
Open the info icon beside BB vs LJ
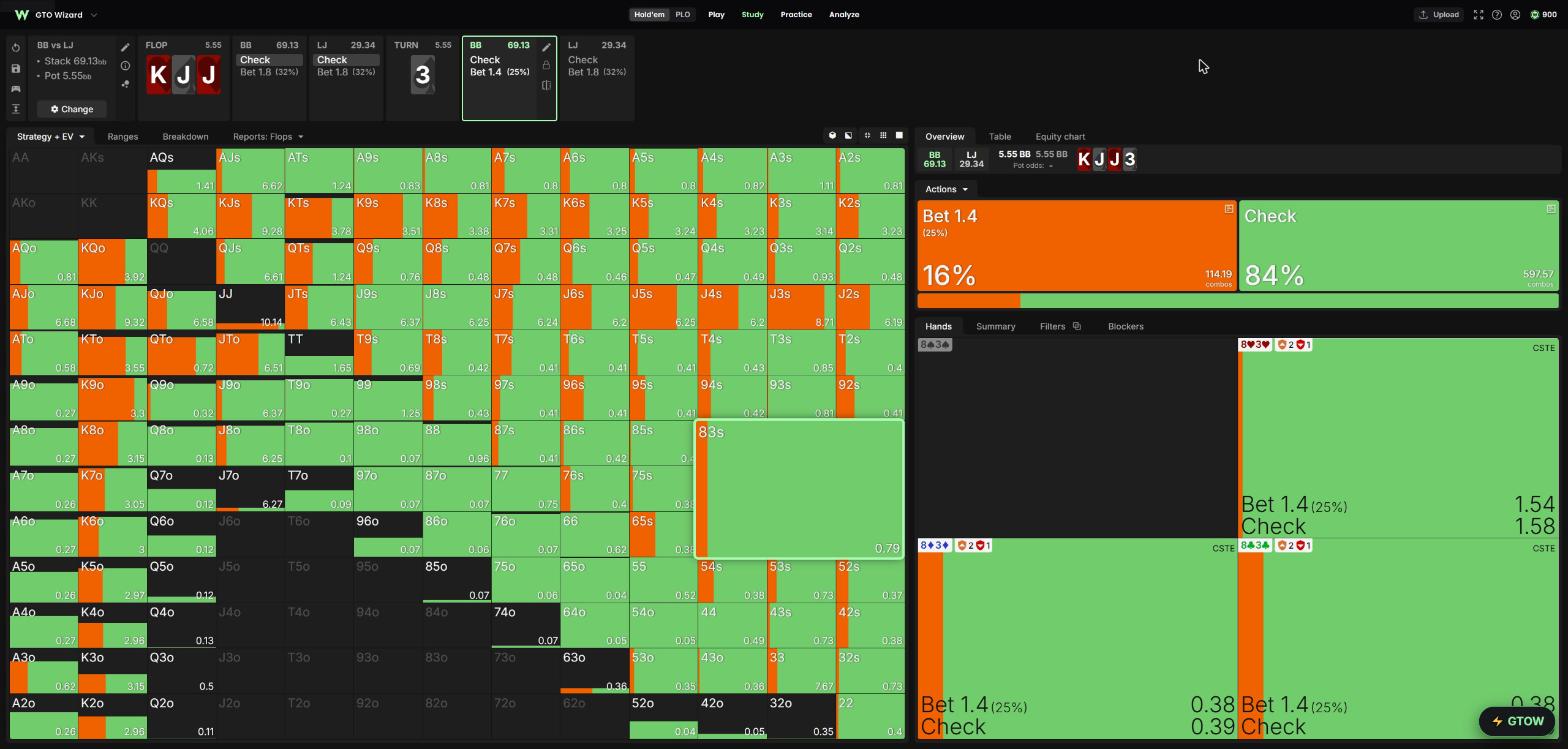tap(125, 65)
